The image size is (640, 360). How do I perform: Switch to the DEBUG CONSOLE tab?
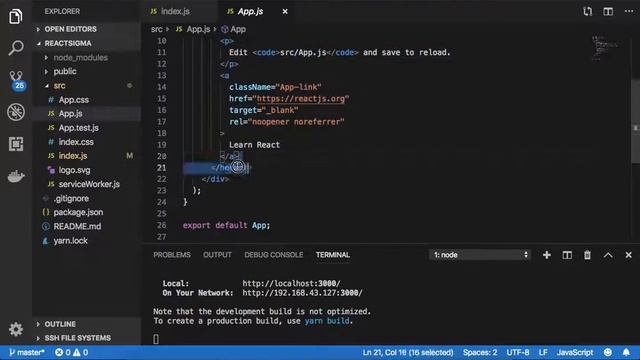(273, 255)
